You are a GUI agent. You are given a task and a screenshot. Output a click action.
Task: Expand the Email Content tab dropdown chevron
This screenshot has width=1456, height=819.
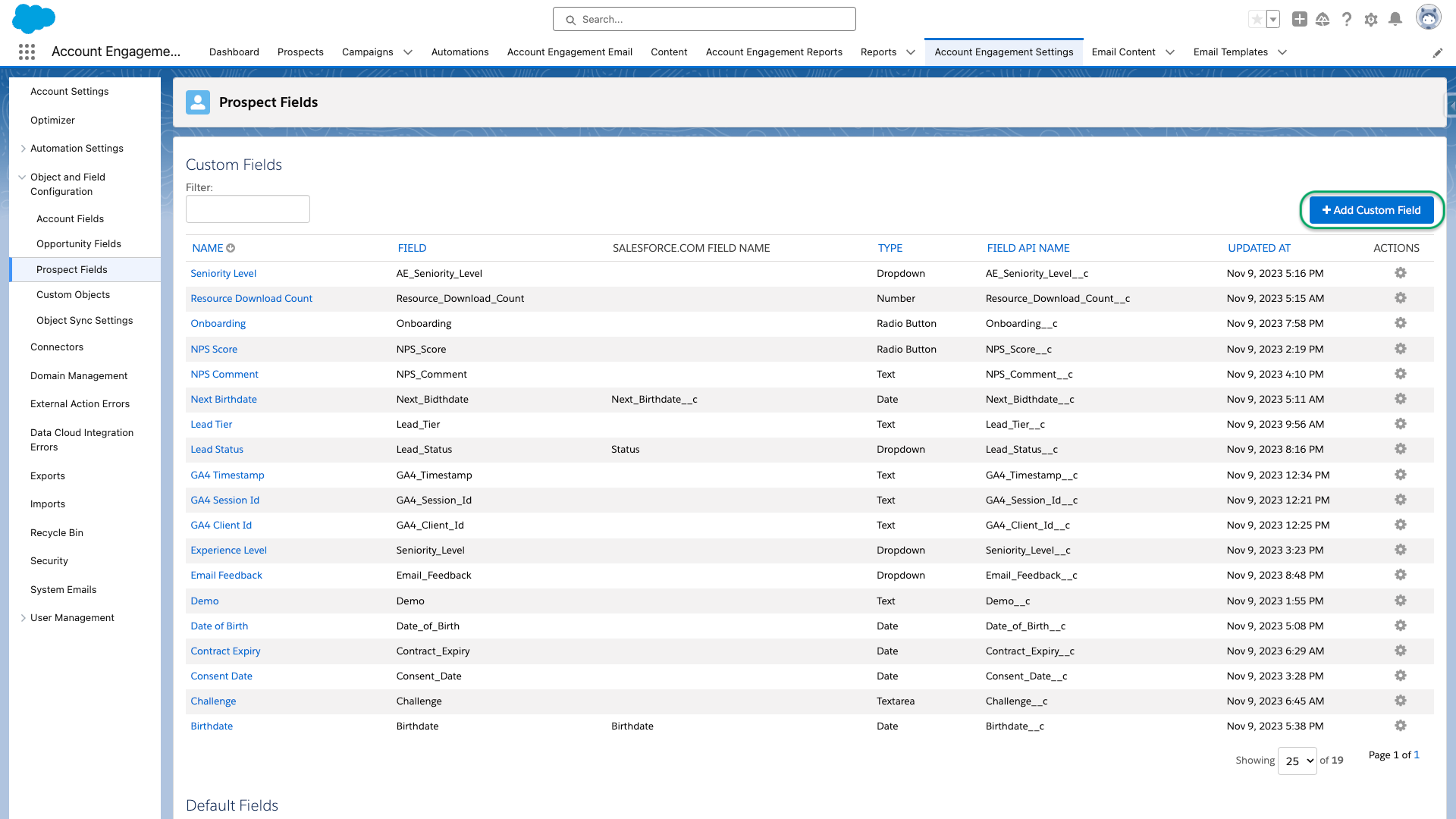[x=1170, y=52]
